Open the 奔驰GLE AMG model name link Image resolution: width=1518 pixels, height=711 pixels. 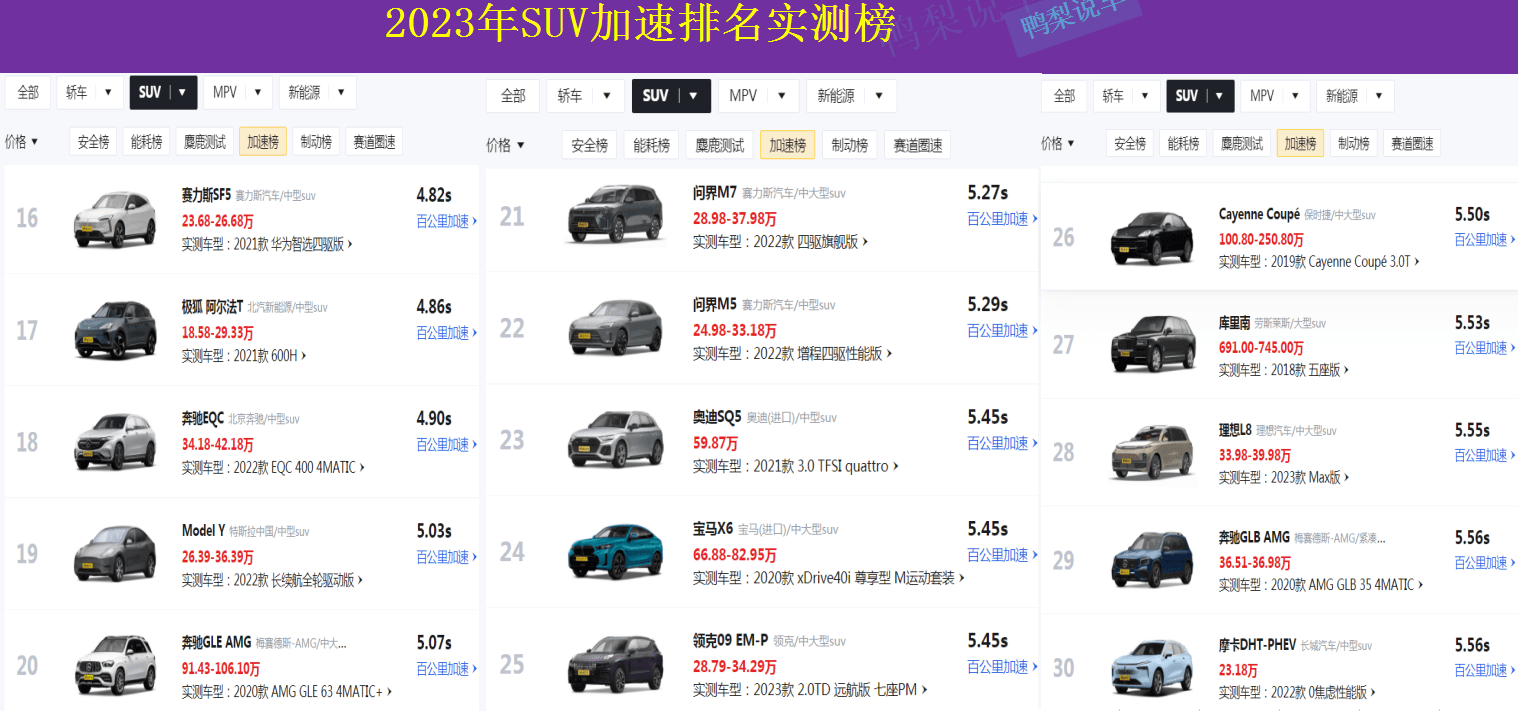point(216,642)
